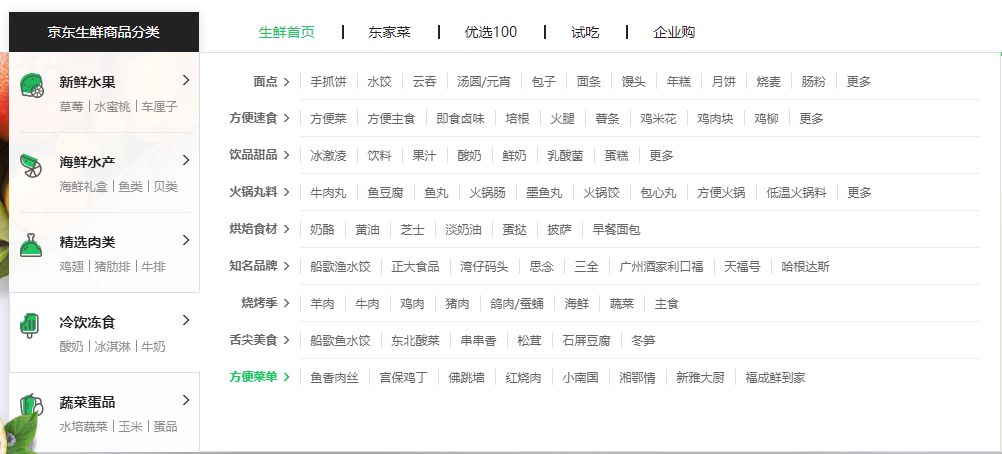The width and height of the screenshot is (1002, 454).
Task: Click 京东生鲜商品分类 header
Action: [104, 32]
